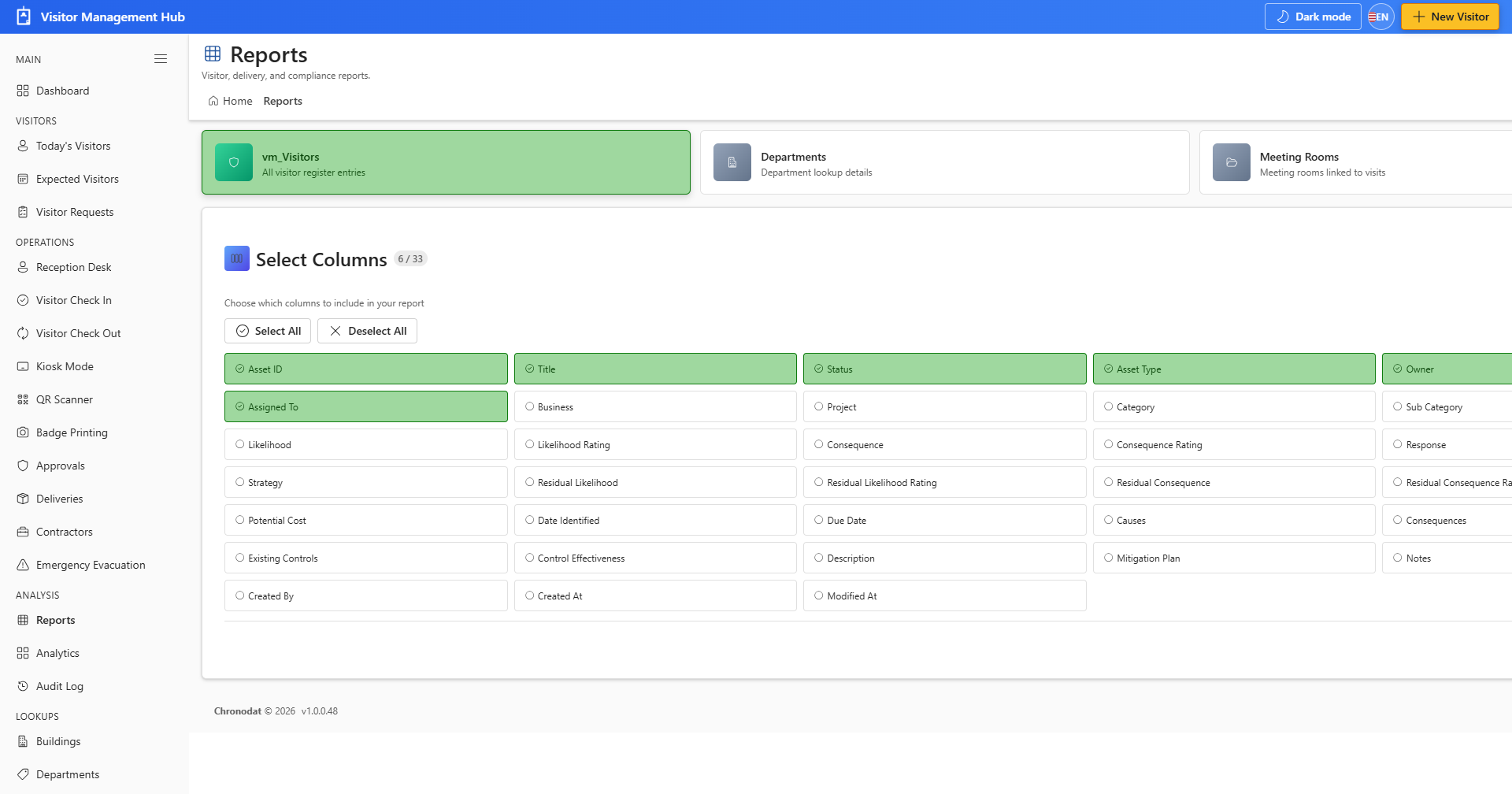The image size is (1512, 794).
Task: Click the vm_Visitors green shield icon
Action: pyautogui.click(x=234, y=162)
